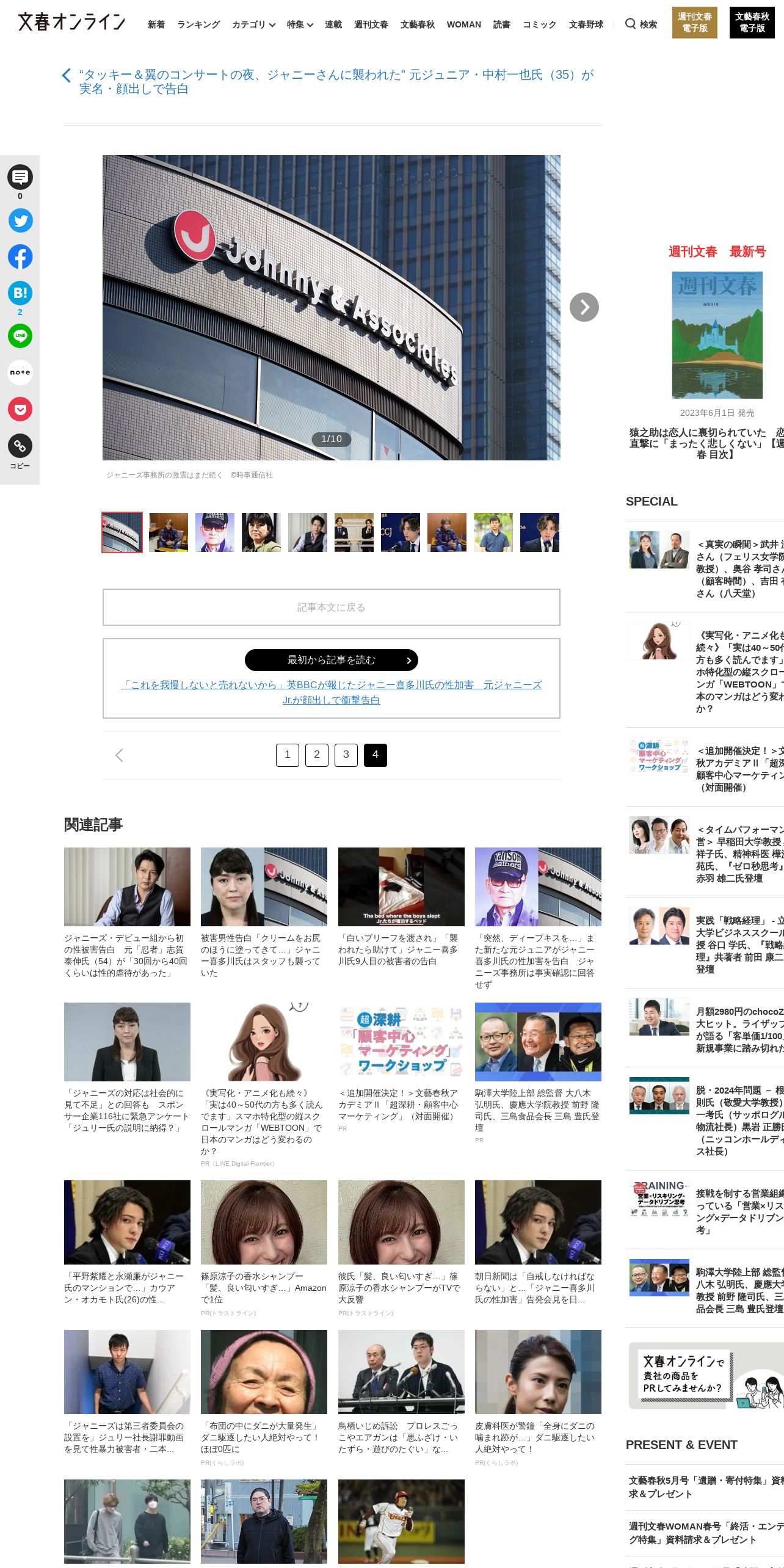Open the BBC Johnny Kitagawa article link

[332, 692]
